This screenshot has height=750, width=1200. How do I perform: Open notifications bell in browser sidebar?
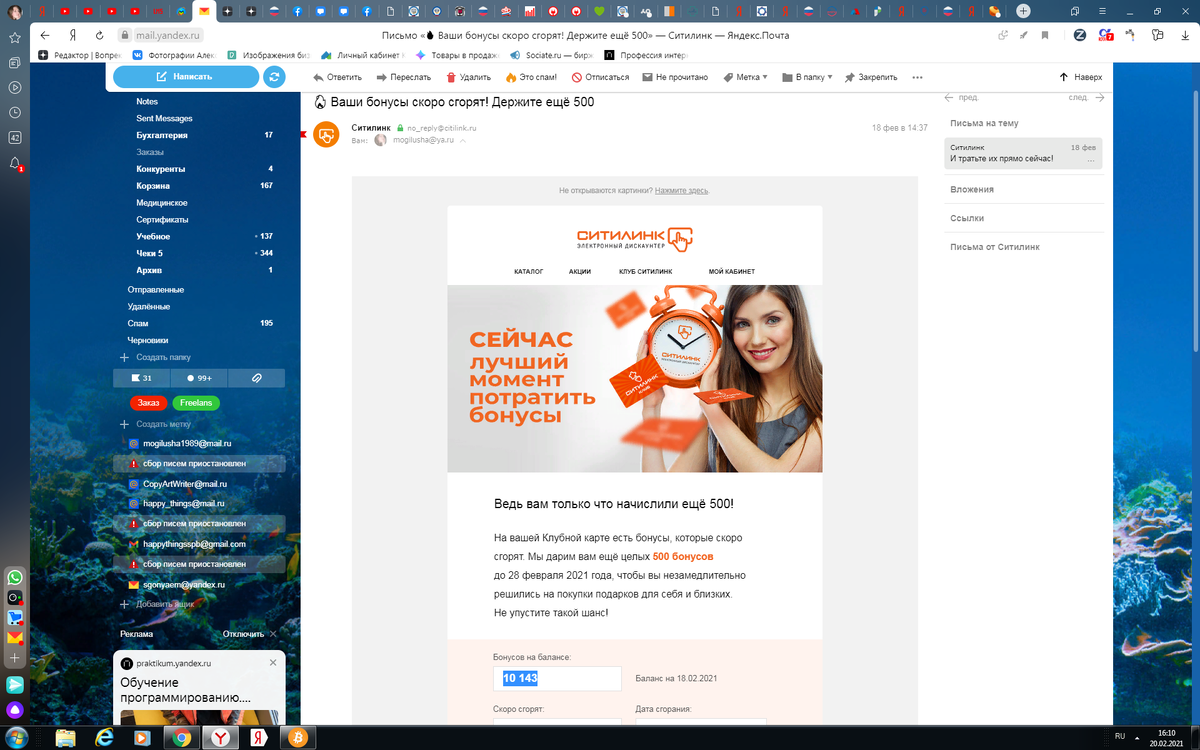point(15,163)
